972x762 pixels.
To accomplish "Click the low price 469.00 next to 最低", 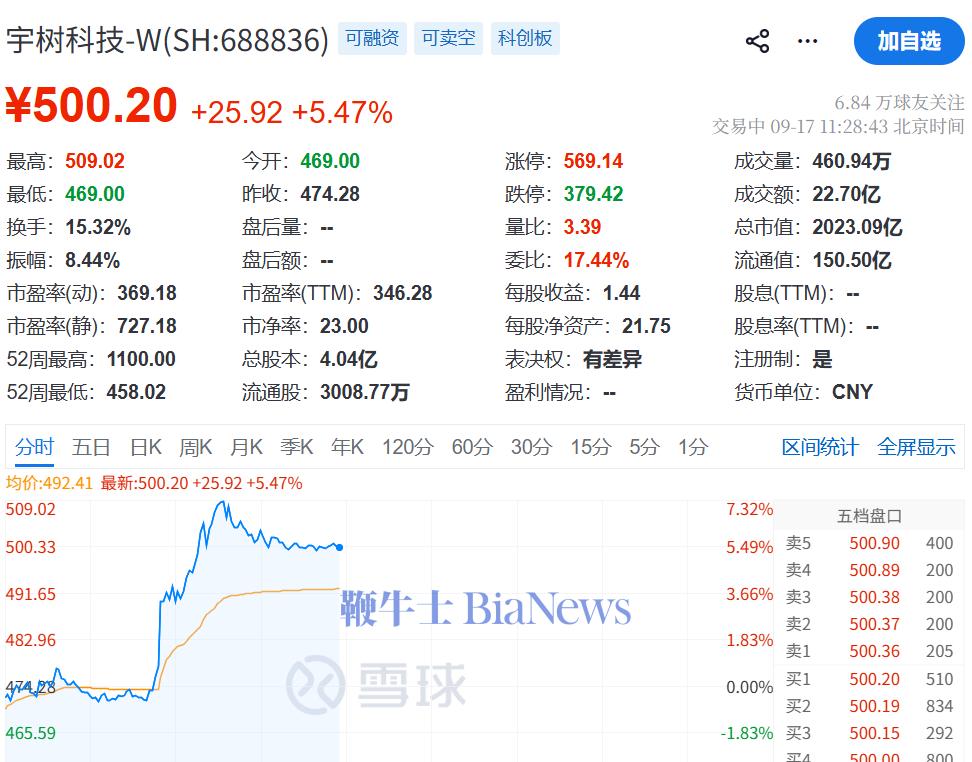I will [95, 194].
